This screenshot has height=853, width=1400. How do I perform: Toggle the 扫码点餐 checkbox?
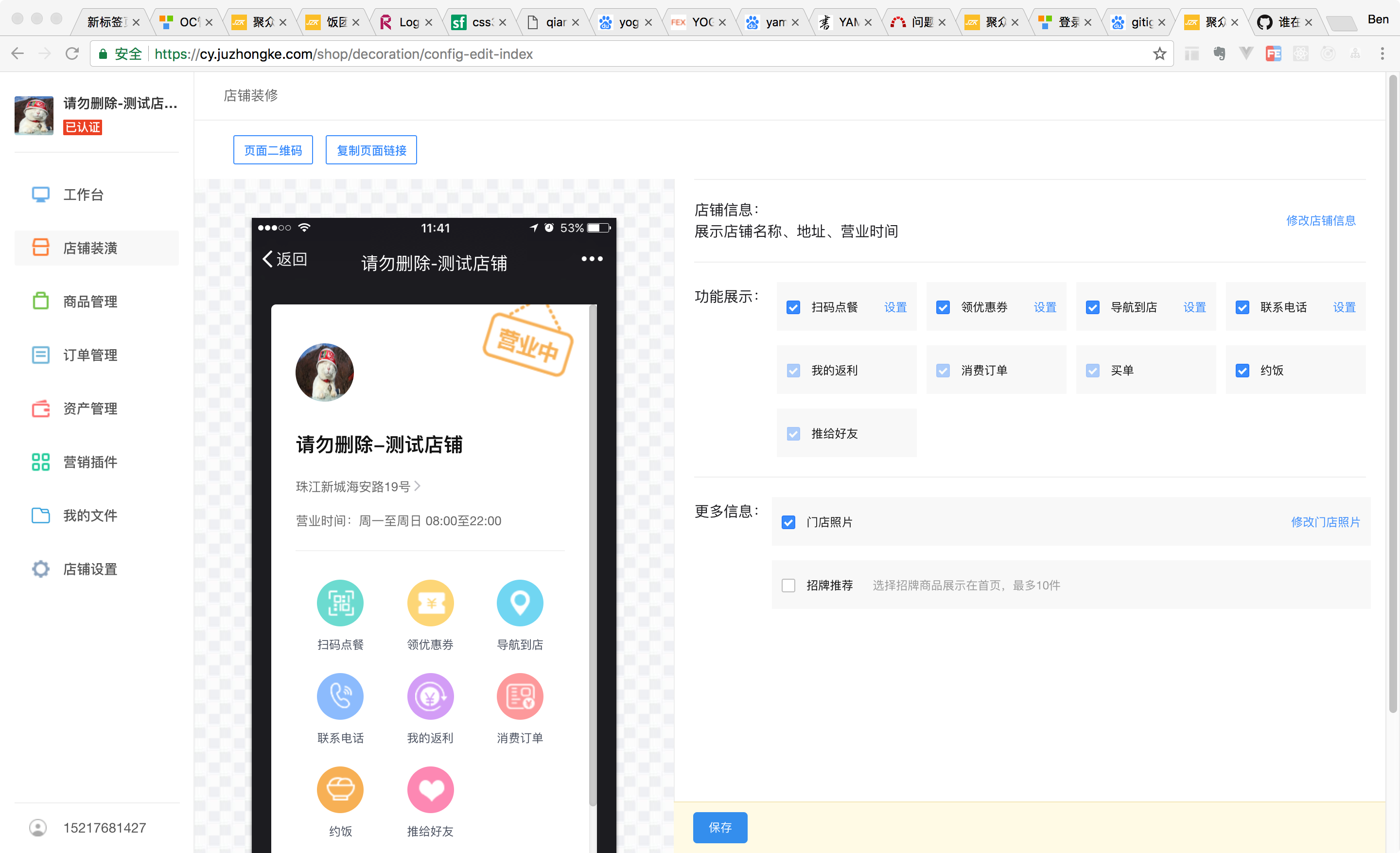[793, 307]
